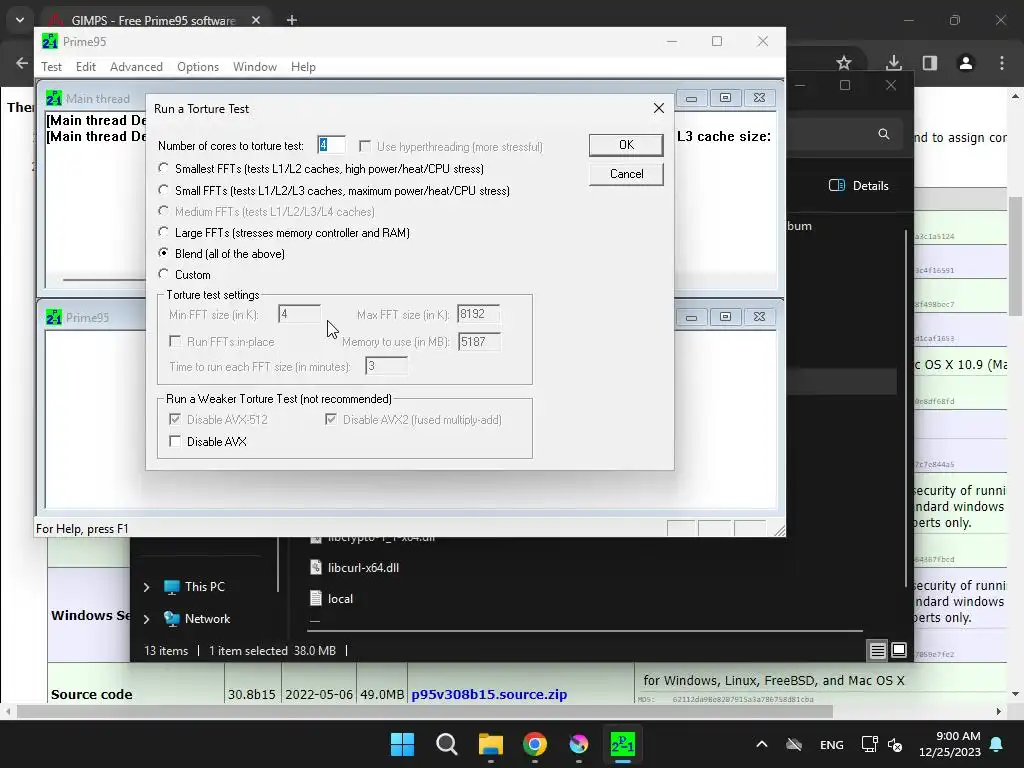Toggle Chrome side panel icon

click(x=930, y=63)
